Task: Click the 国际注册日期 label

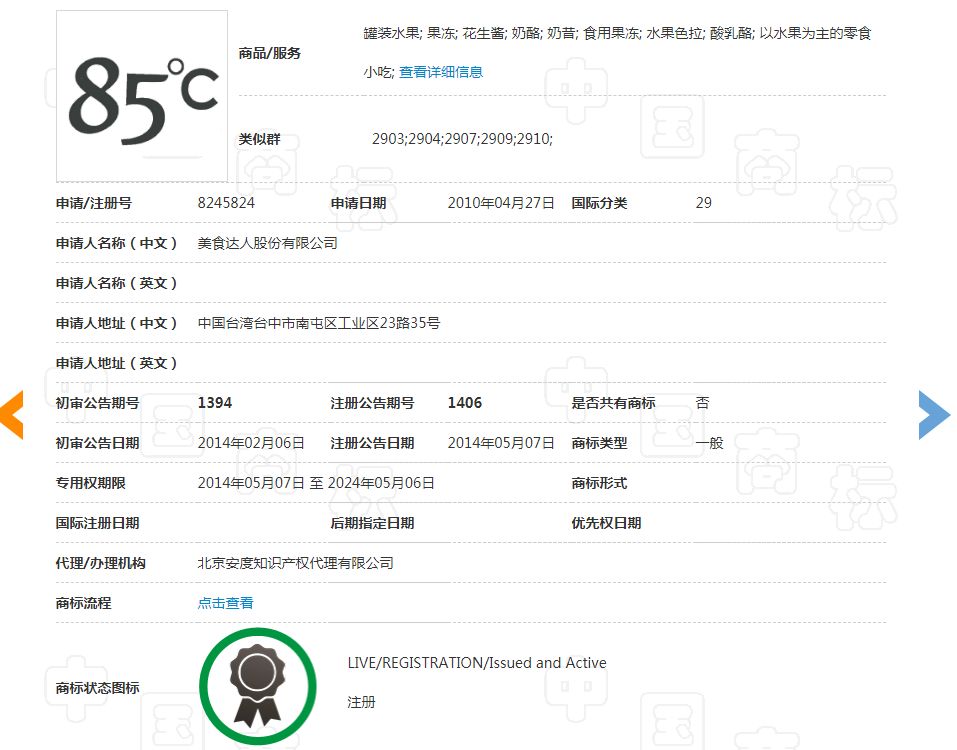Action: pos(98,523)
